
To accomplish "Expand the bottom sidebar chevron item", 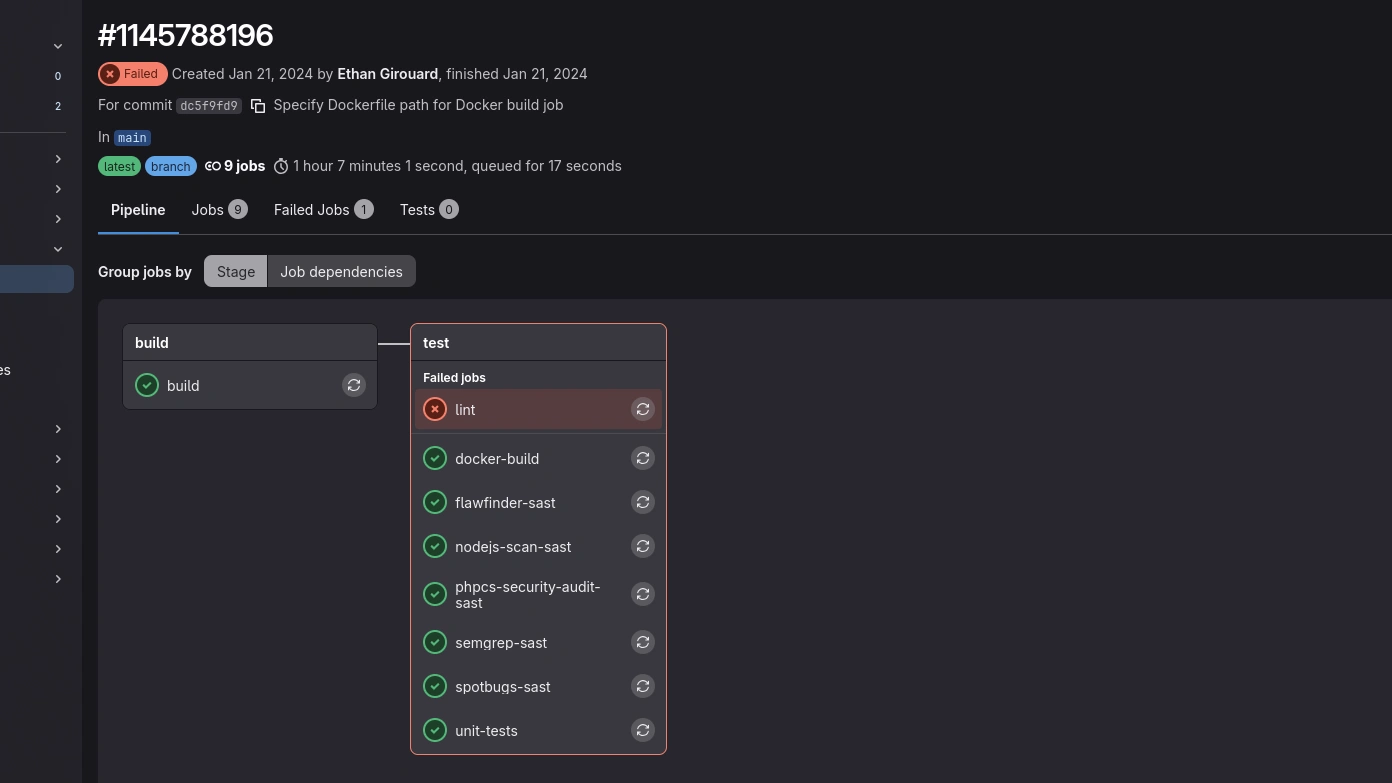I will click(58, 579).
